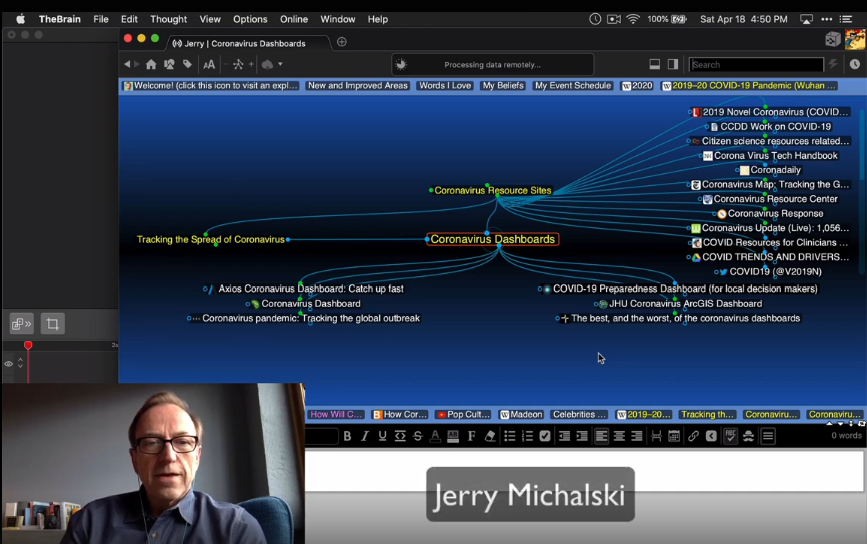Select My Beliefs pin
The image size is (867, 544).
pos(503,86)
